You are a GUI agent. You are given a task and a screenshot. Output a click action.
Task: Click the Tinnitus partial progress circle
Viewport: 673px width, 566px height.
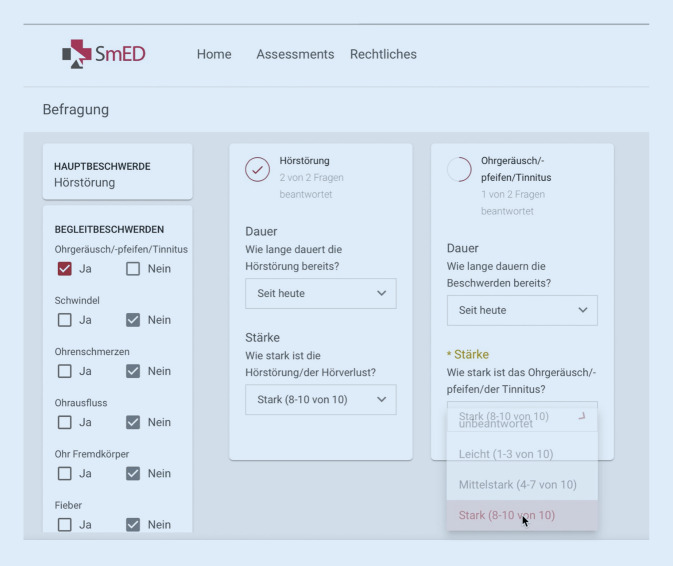pyautogui.click(x=459, y=169)
